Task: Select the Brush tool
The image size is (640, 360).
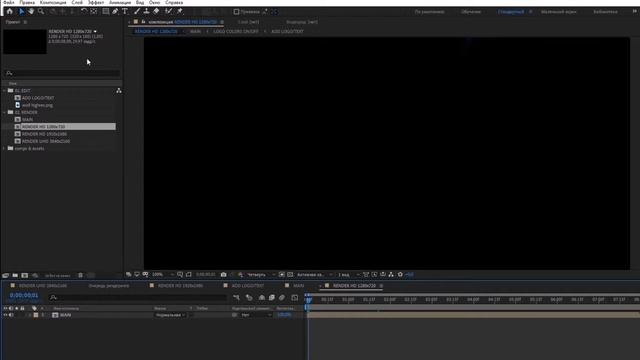Action: point(137,11)
